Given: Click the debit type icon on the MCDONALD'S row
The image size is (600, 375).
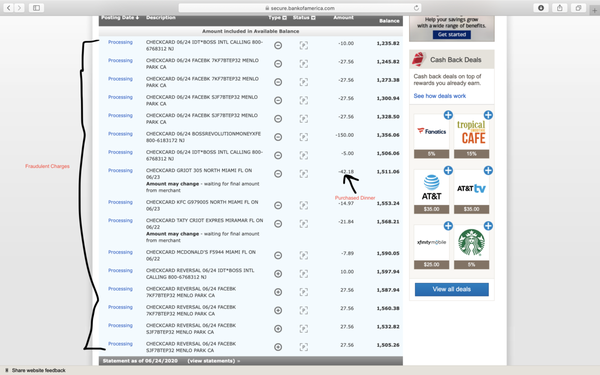Looking at the screenshot, I should pos(278,255).
